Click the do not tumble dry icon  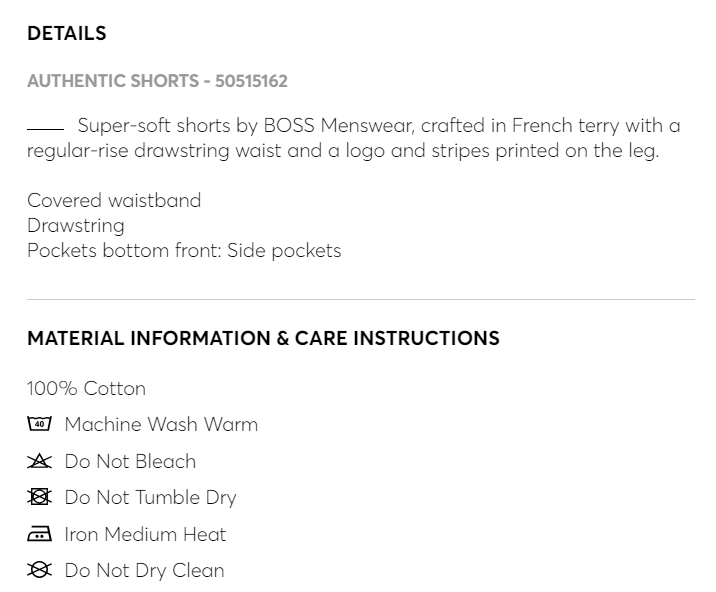[39, 497]
